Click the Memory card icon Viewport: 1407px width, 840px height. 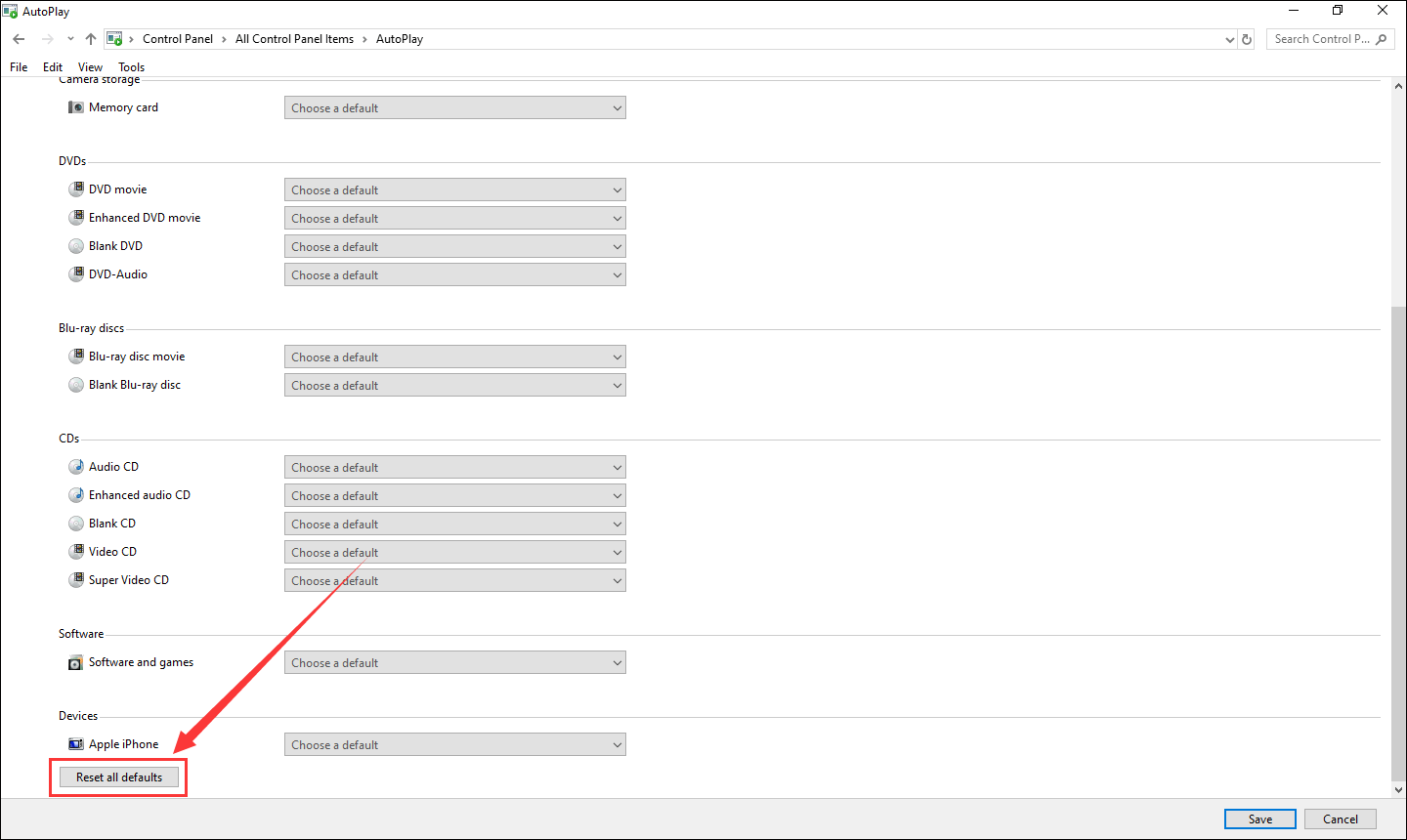(x=75, y=107)
